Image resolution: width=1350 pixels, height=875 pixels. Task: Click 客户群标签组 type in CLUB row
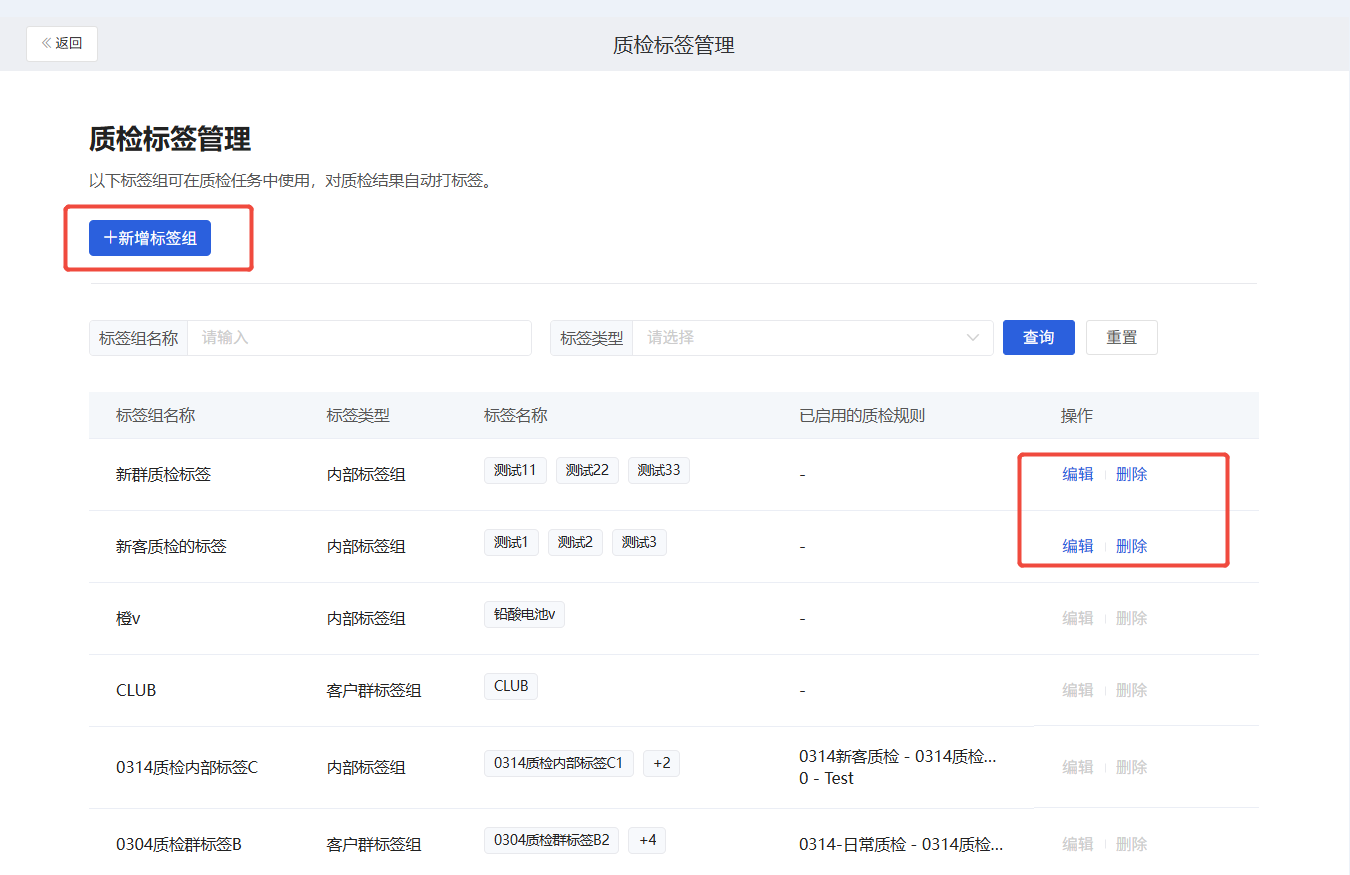(x=374, y=691)
